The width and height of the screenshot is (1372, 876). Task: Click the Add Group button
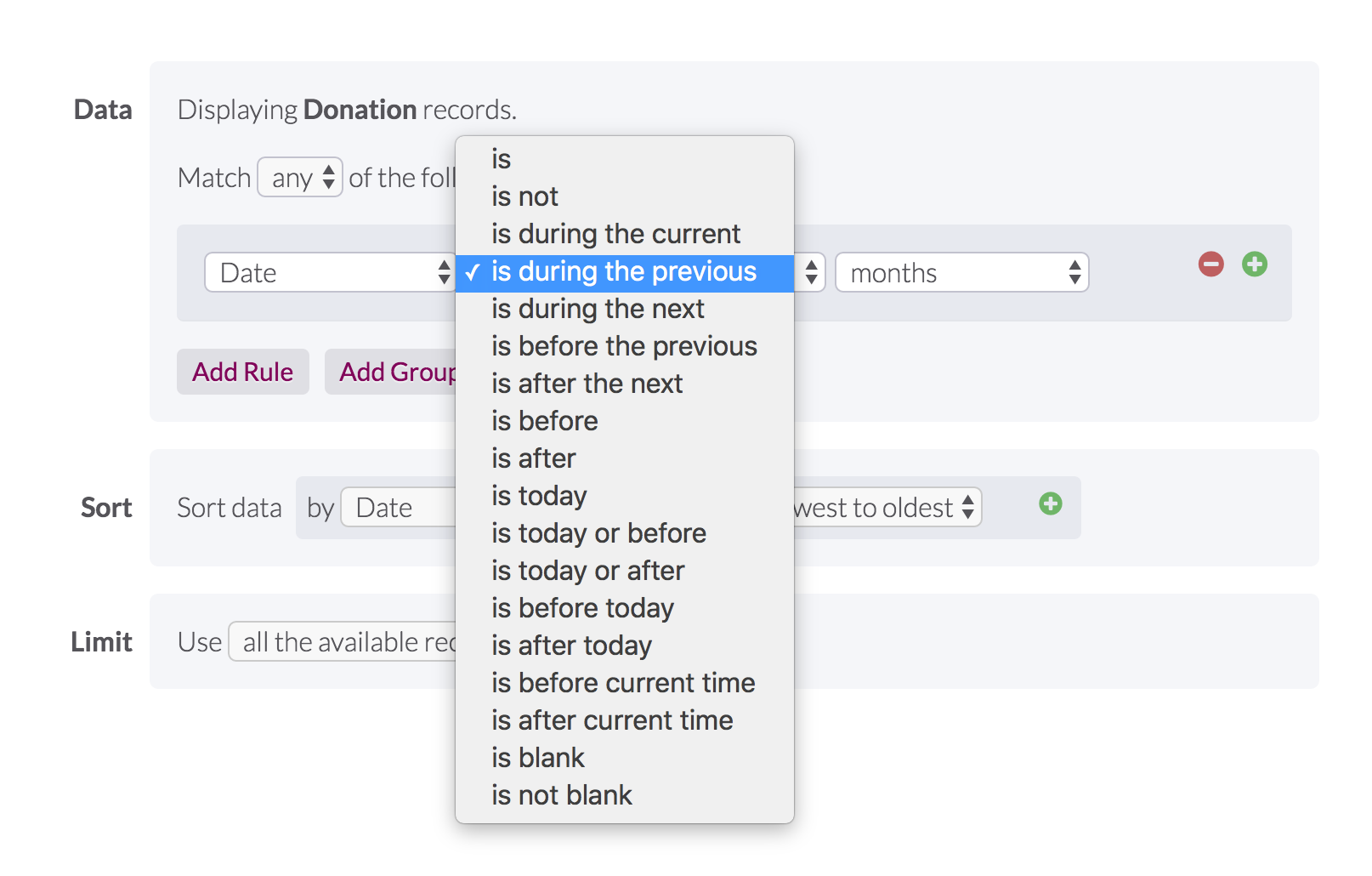(x=392, y=373)
